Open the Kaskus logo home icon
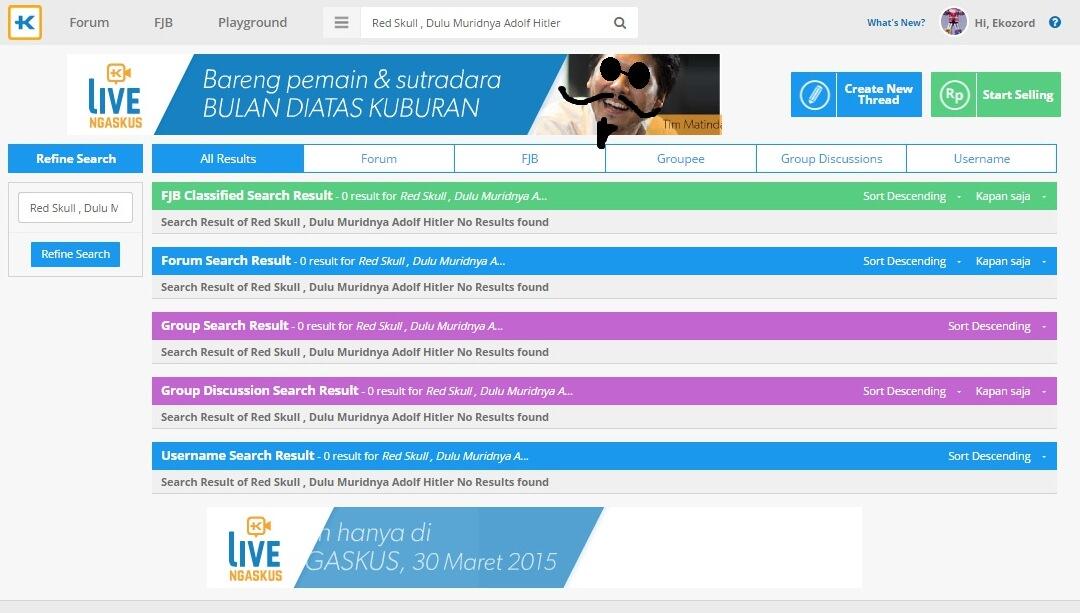 25,23
